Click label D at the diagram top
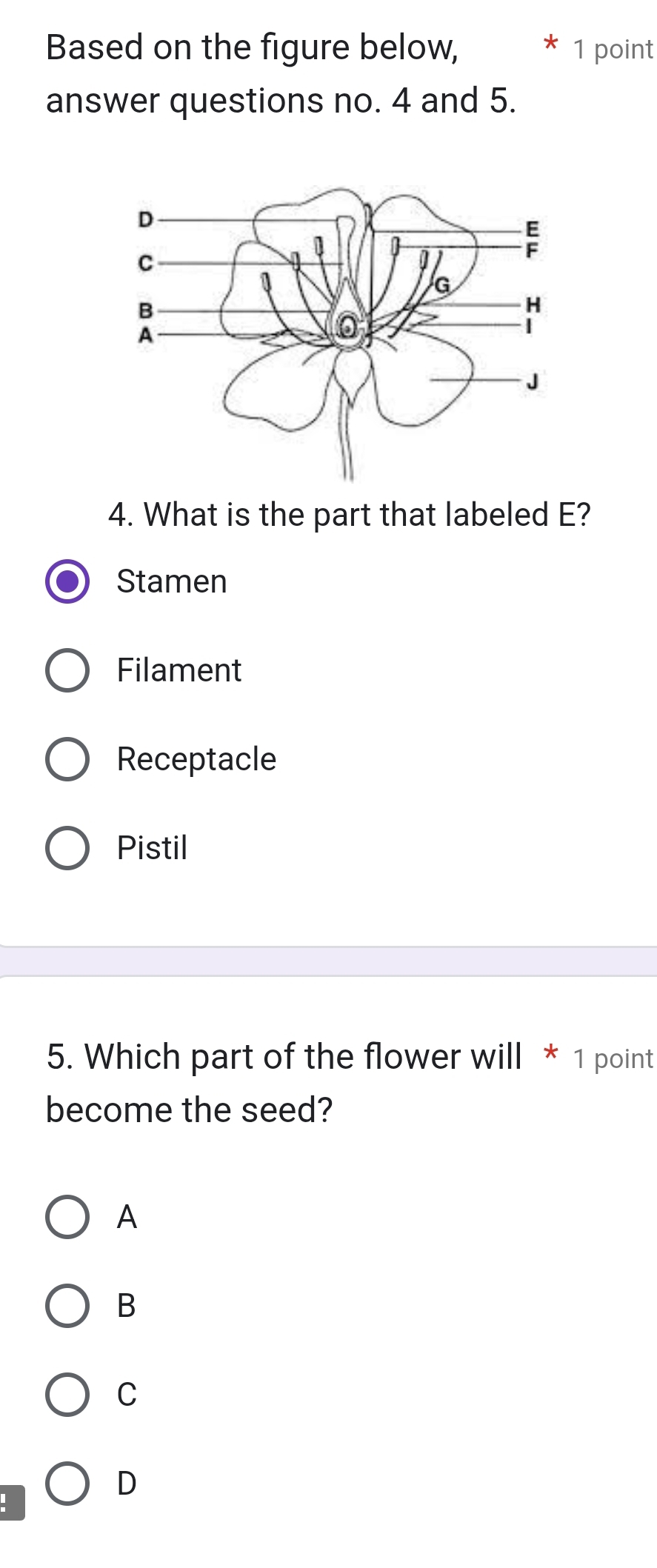This screenshot has height=1568, width=657. (145, 218)
